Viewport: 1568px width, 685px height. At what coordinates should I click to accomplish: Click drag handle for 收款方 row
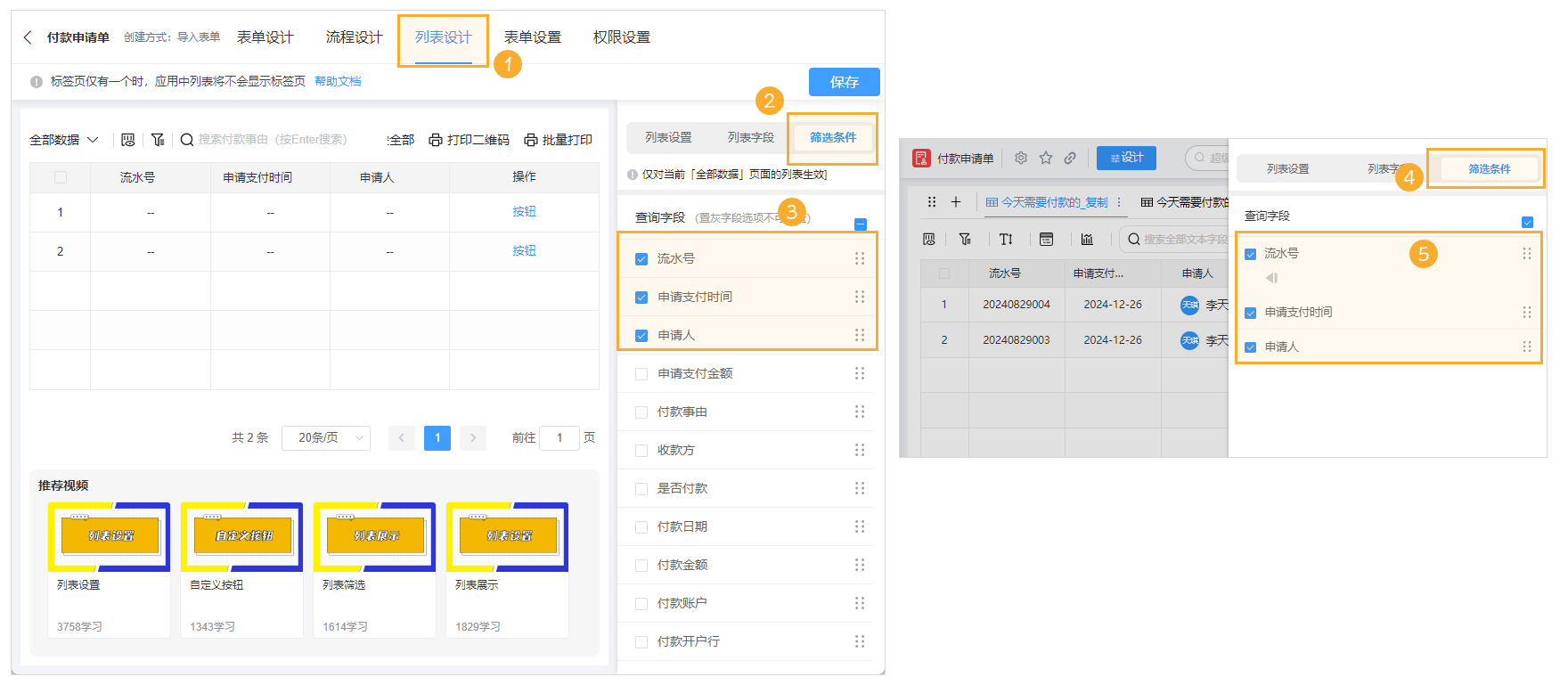[860, 450]
